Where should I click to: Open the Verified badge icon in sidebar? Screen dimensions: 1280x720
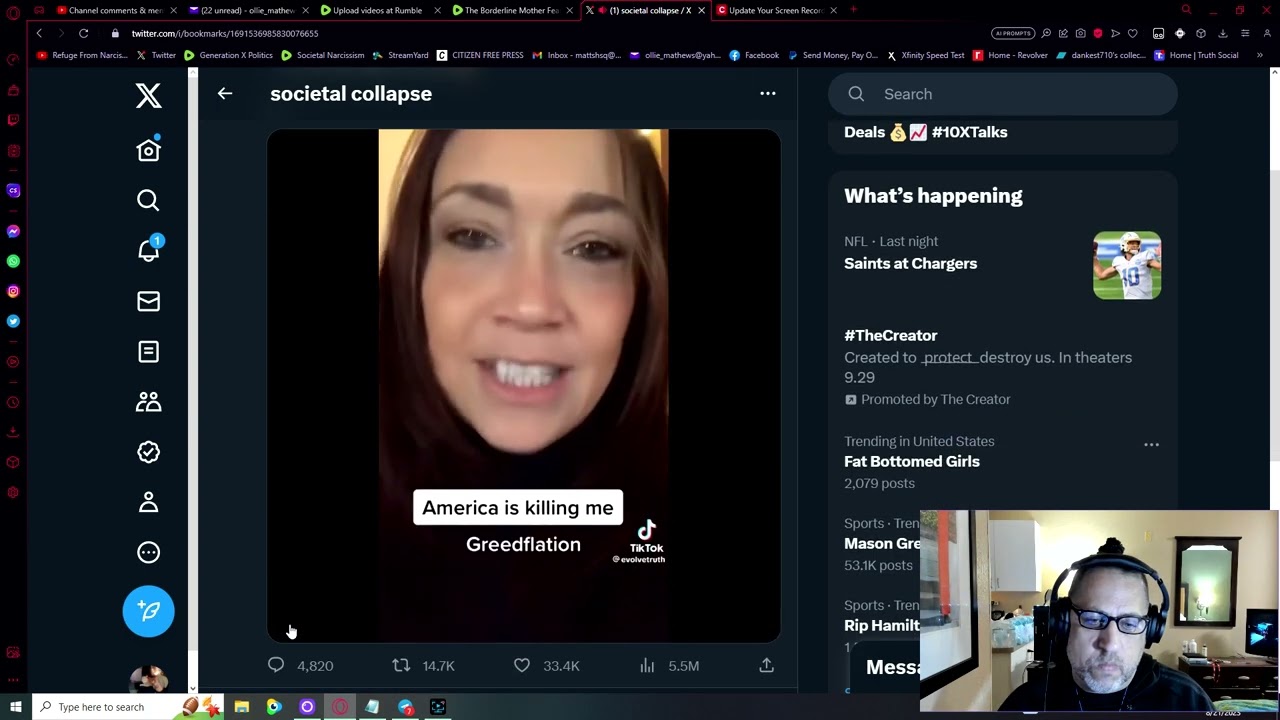pyautogui.click(x=148, y=452)
